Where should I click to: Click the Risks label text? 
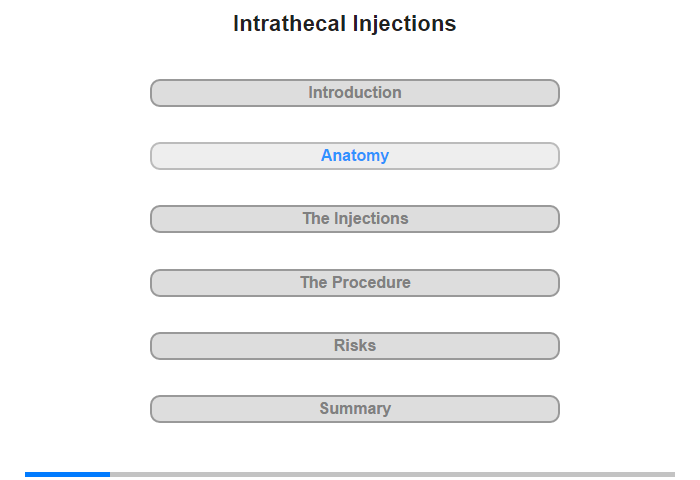click(x=355, y=345)
